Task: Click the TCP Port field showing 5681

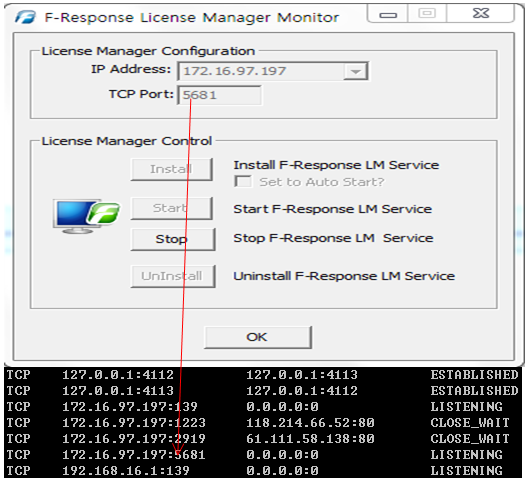Action: [219, 95]
